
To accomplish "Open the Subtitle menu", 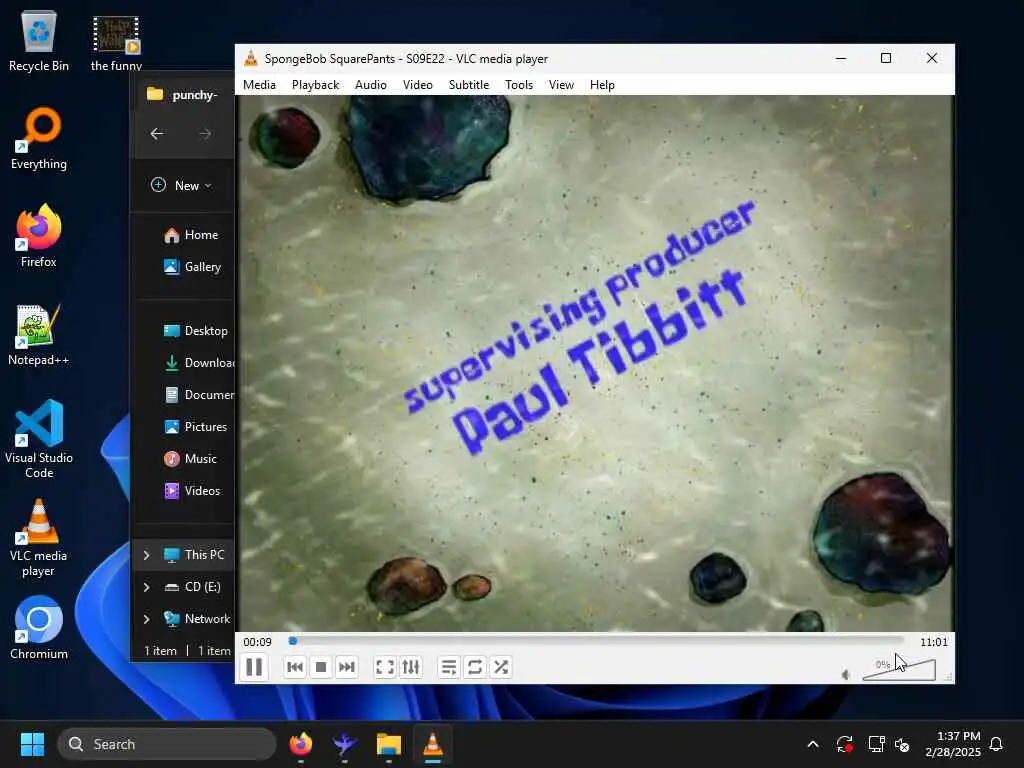I will [468, 85].
